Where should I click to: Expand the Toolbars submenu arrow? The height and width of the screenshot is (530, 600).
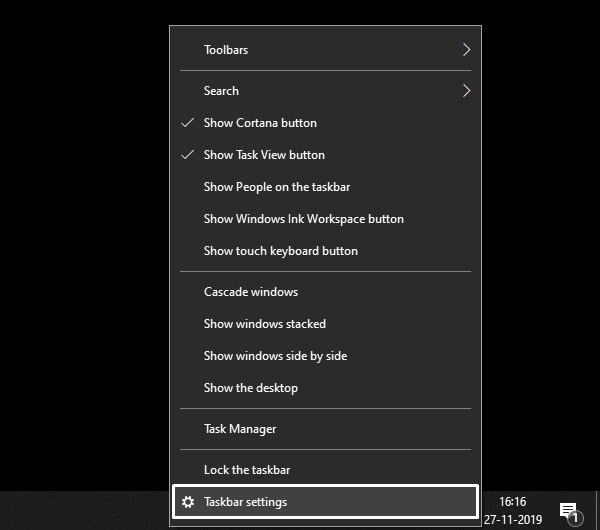tap(466, 50)
